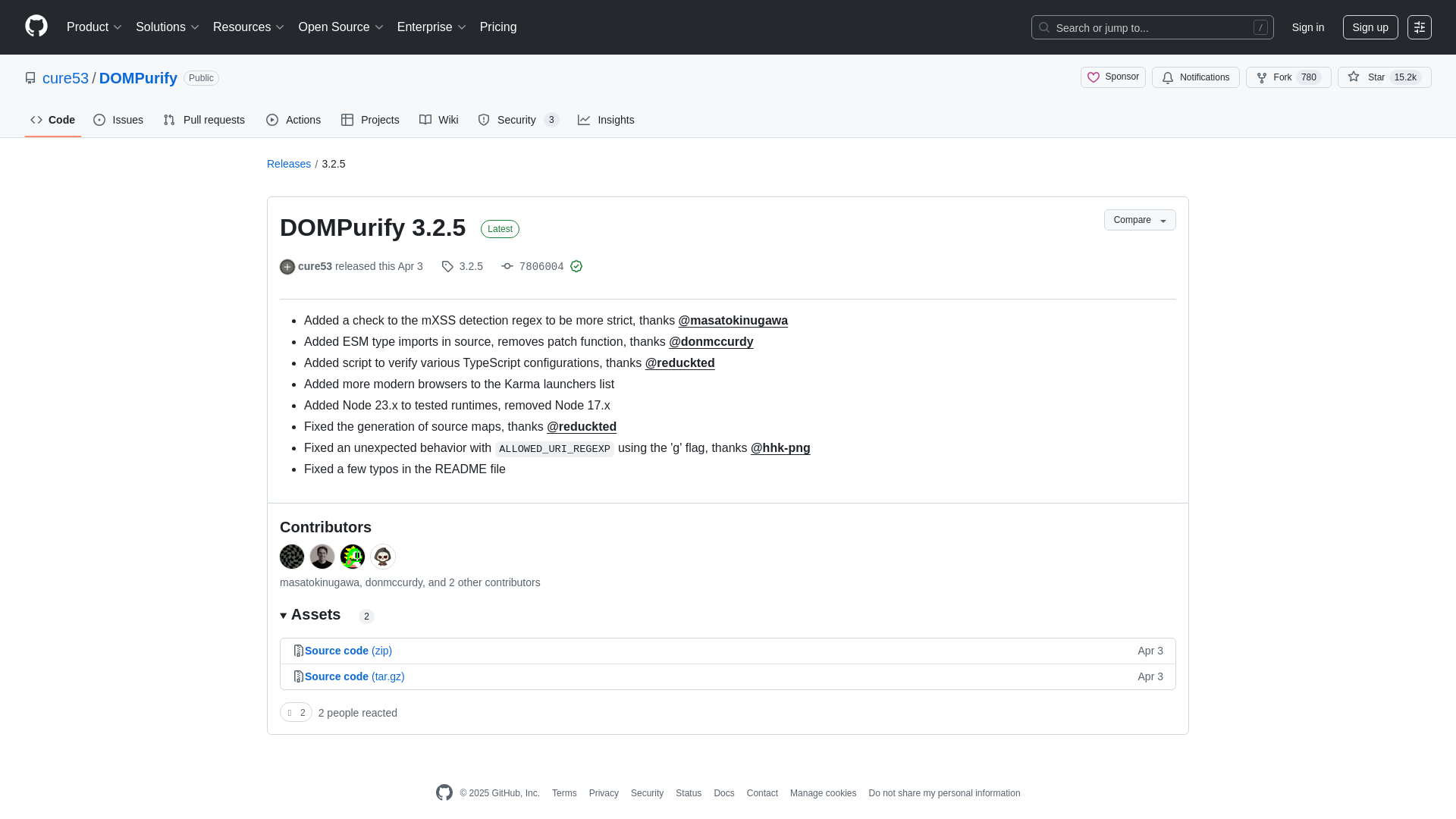Click the Sign up button
Viewport: 1456px width, 819px height.
click(x=1370, y=27)
